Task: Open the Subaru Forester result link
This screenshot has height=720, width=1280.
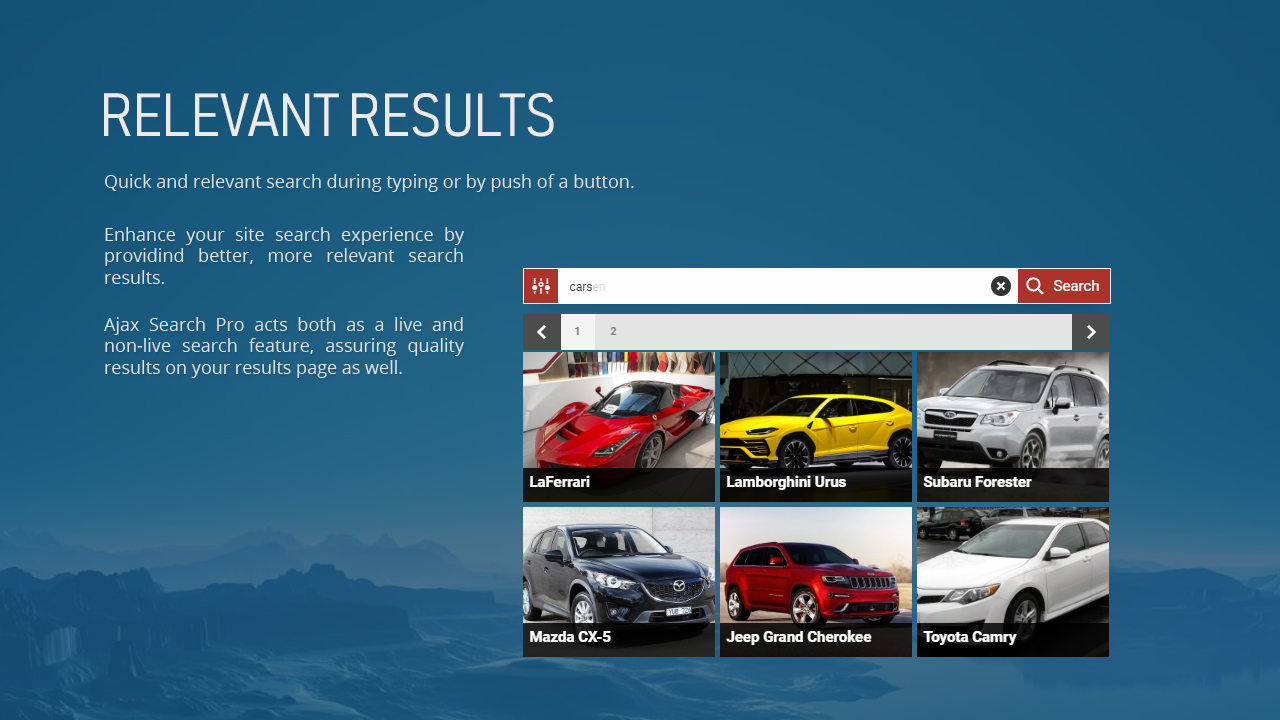Action: [x=976, y=481]
